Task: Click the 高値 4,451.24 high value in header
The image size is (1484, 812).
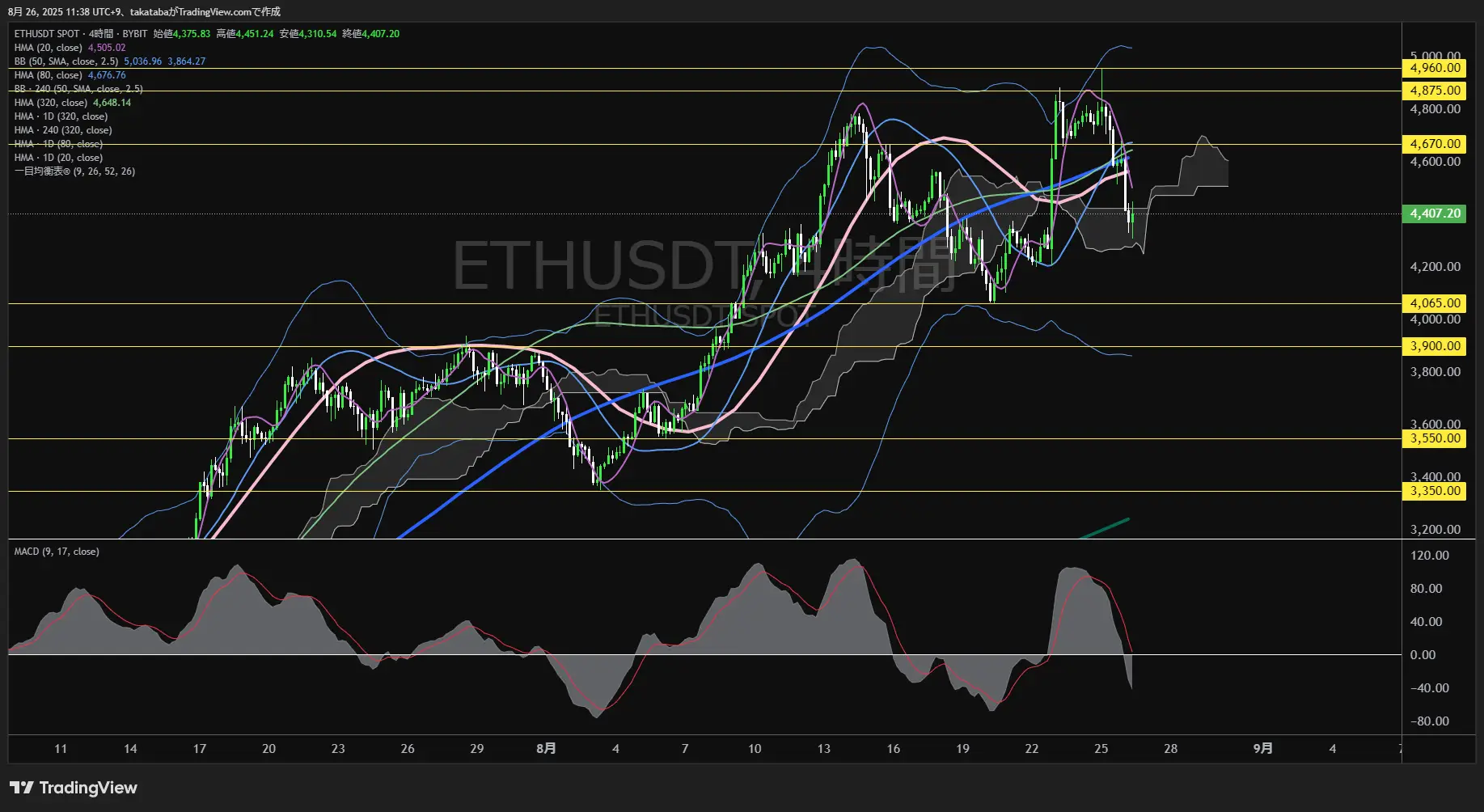Action: [x=245, y=34]
